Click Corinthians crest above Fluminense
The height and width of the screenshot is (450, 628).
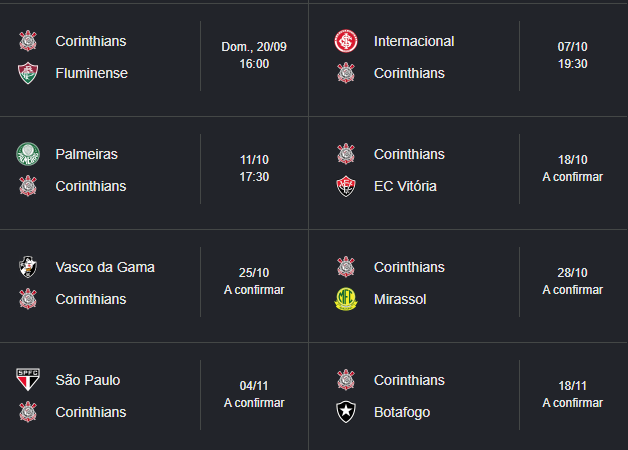pos(28,41)
